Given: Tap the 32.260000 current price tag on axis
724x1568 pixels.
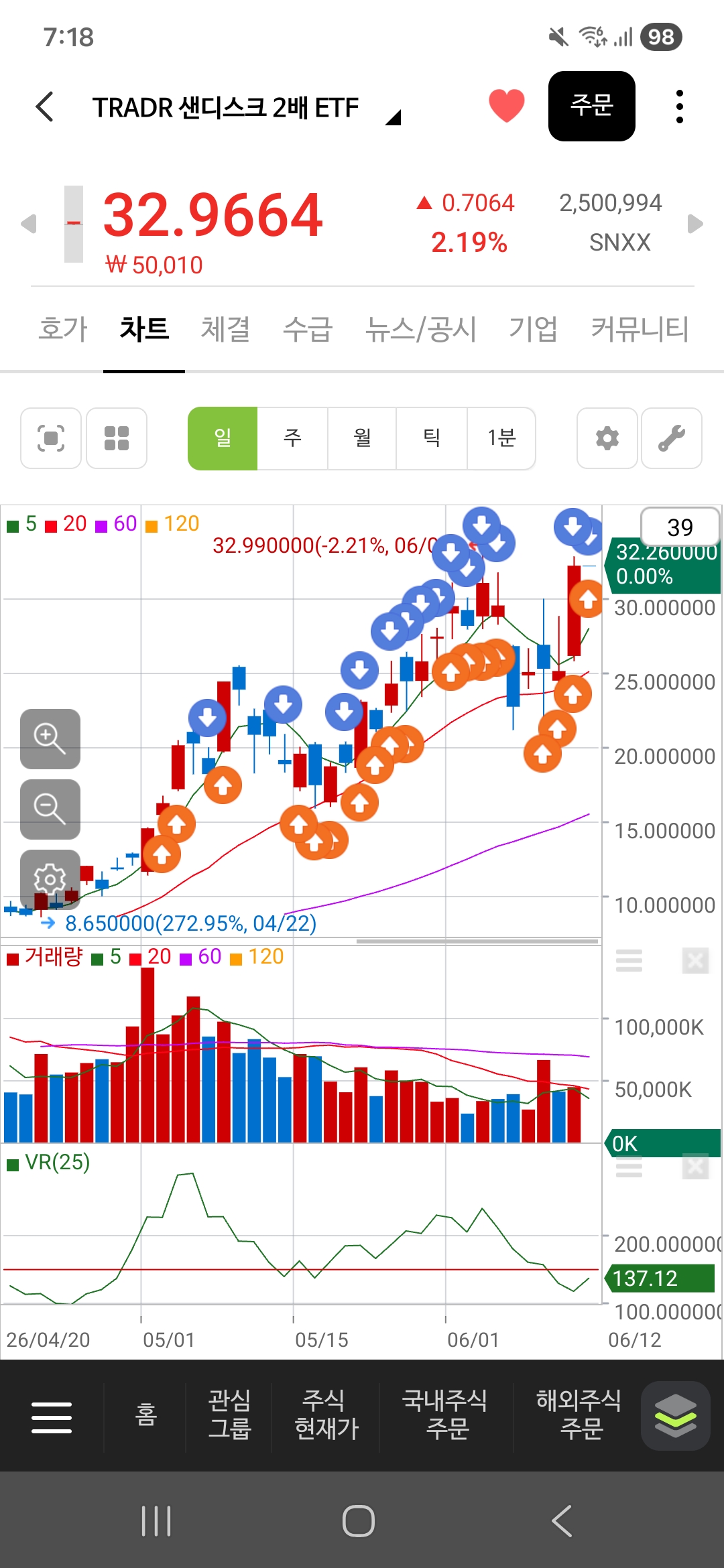Looking at the screenshot, I should click(664, 564).
